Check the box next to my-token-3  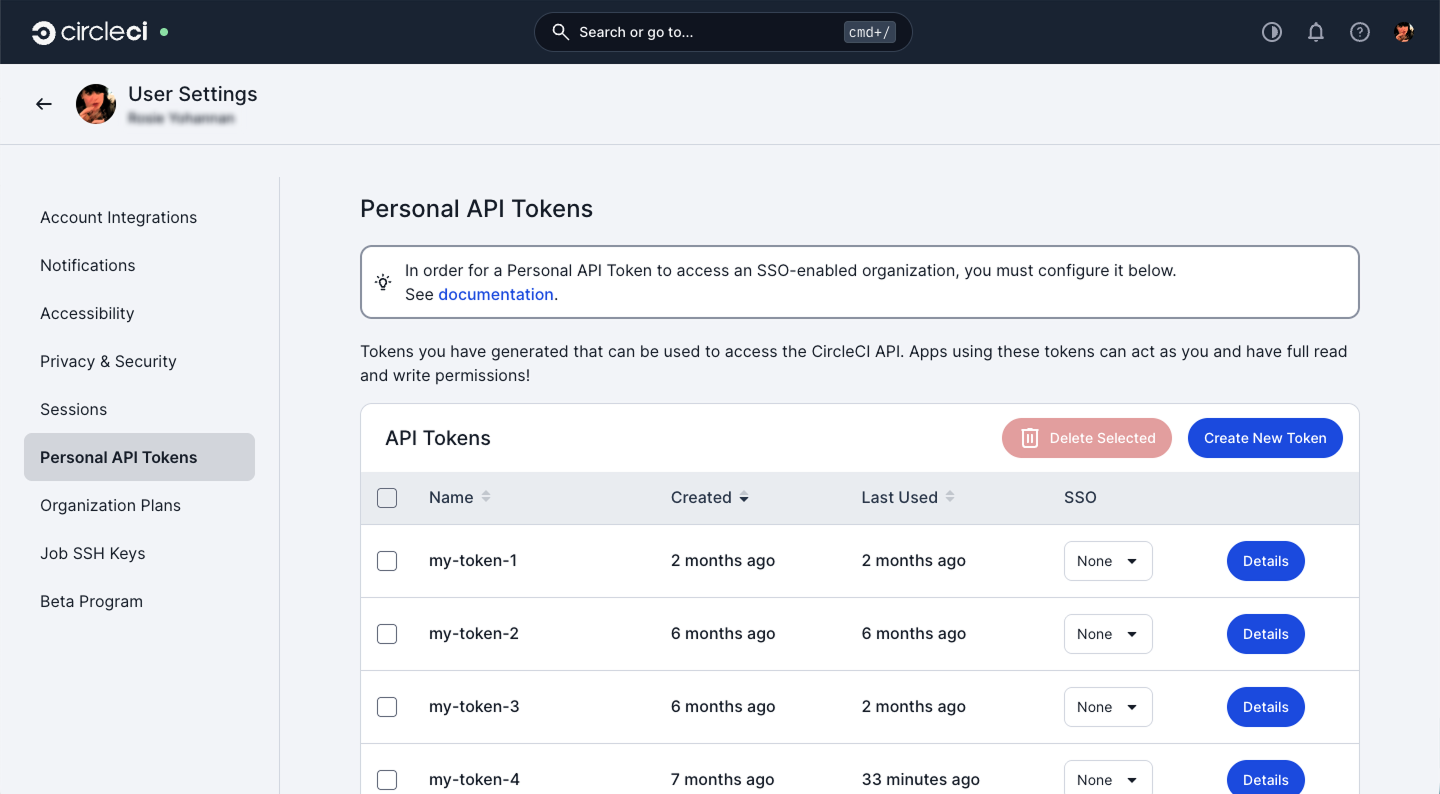pos(387,707)
